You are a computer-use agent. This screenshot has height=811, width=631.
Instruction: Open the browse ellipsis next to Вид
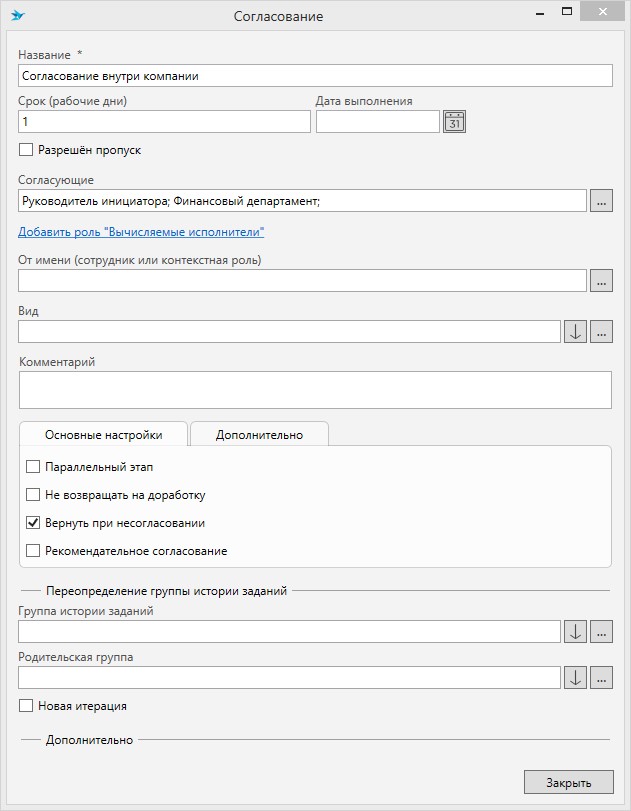pos(601,332)
